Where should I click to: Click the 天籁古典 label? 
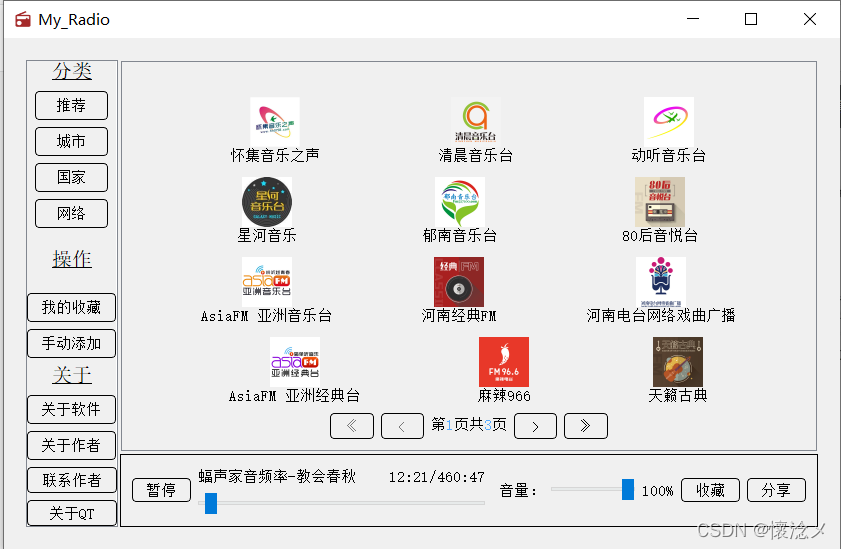pos(678,396)
